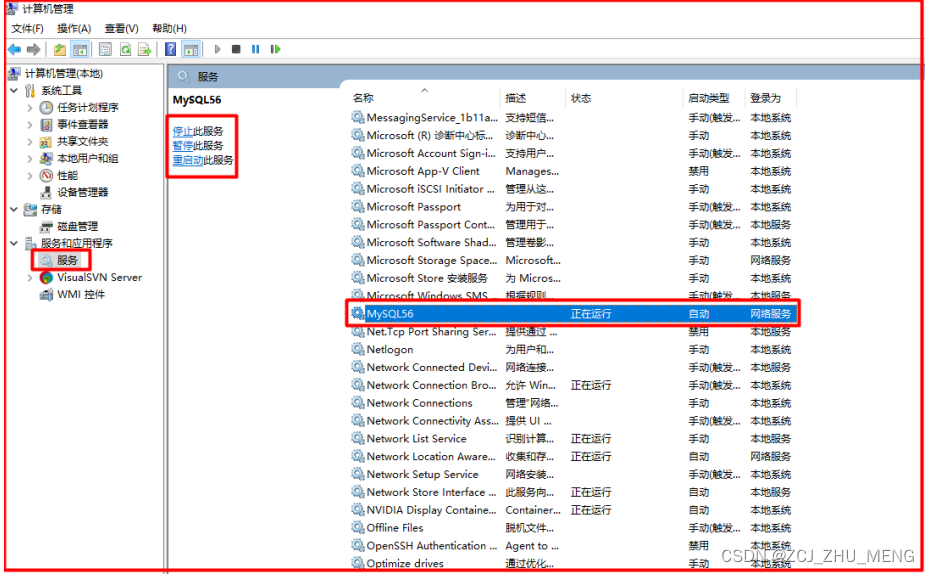Open the Properties toolbar icon
Image resolution: width=929 pixels, height=574 pixels.
(105, 49)
